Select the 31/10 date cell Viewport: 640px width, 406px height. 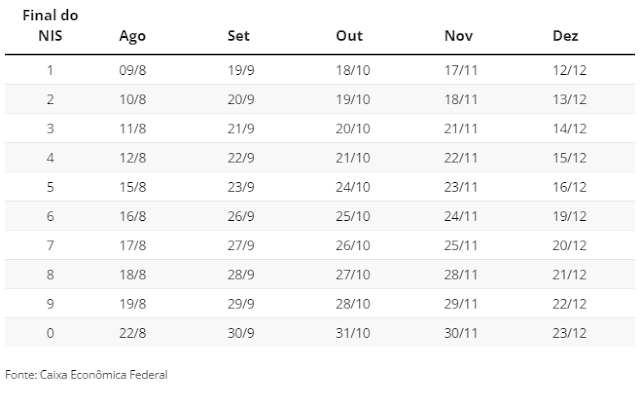click(x=353, y=333)
